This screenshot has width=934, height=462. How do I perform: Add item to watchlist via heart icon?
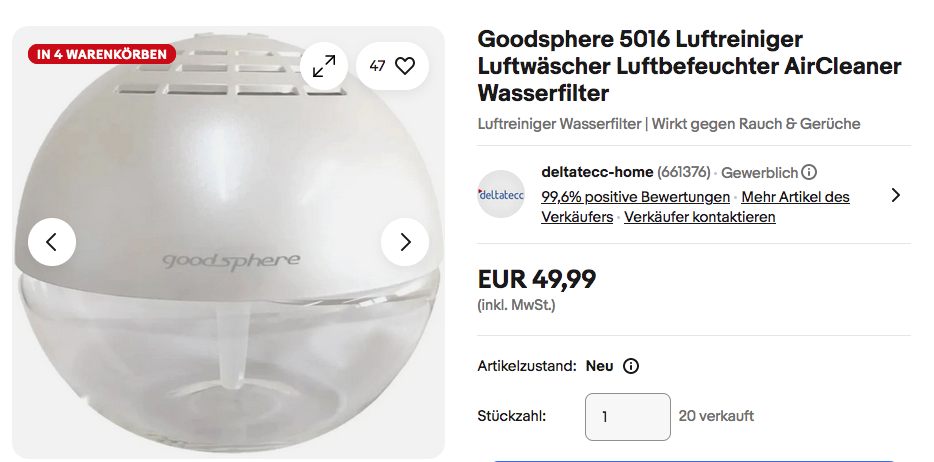[x=392, y=66]
